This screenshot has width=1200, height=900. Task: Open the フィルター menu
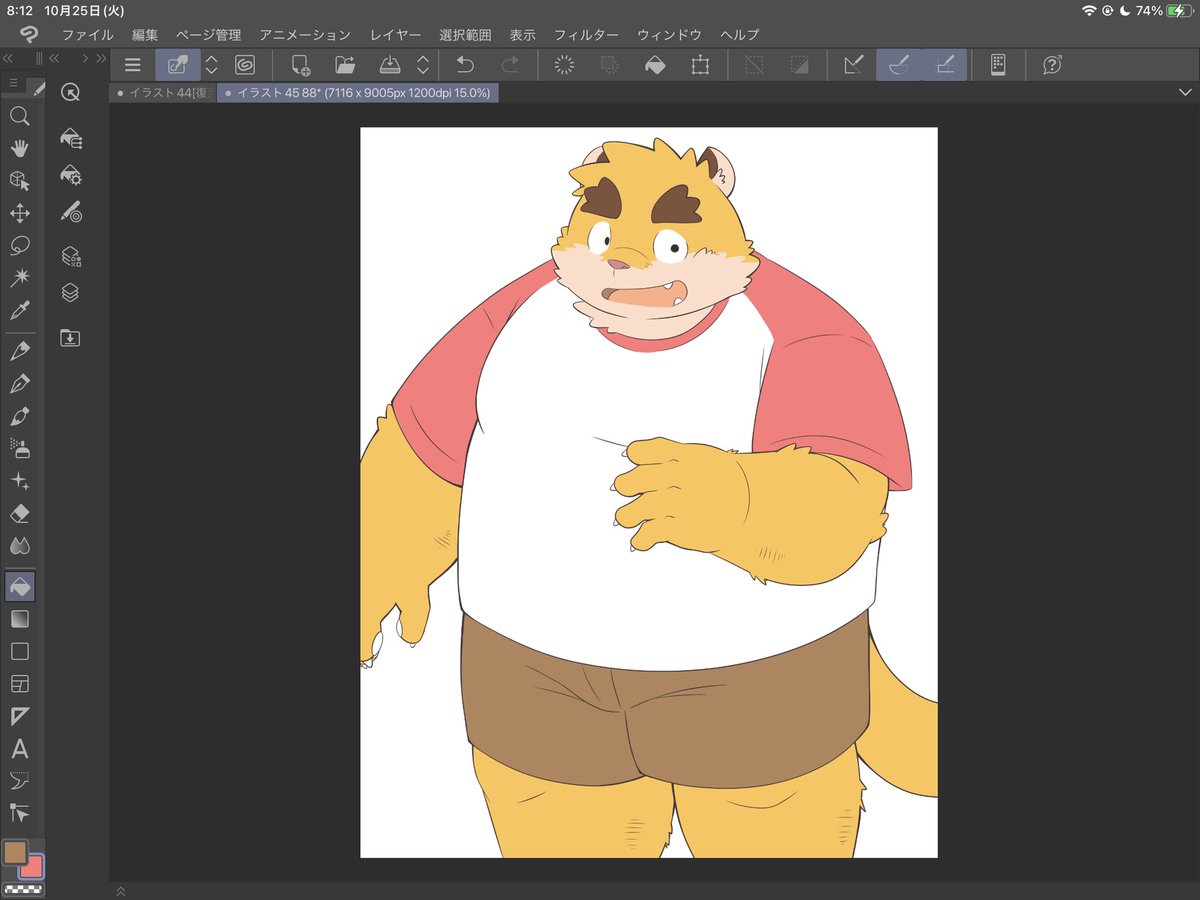tap(586, 35)
